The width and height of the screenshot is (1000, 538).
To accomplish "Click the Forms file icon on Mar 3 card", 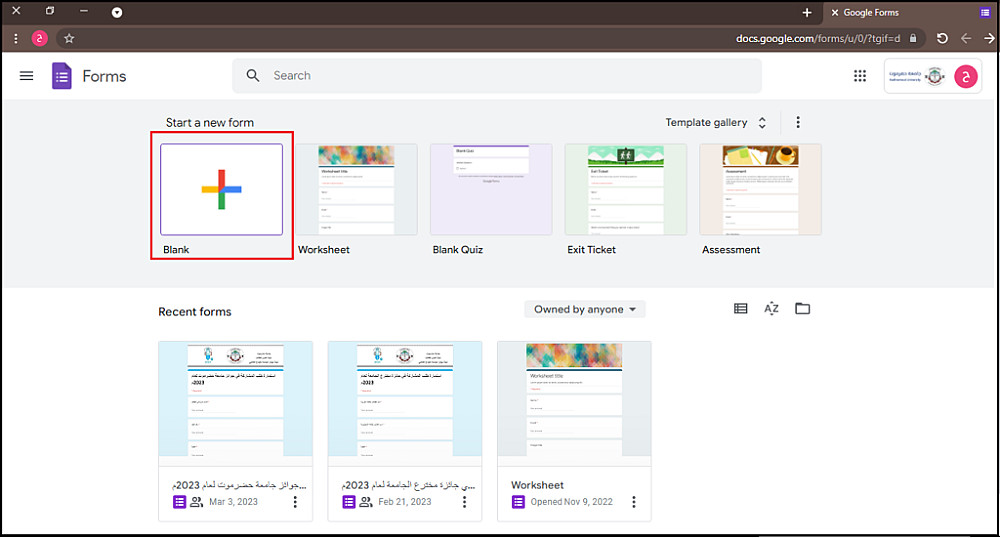I will tap(179, 502).
